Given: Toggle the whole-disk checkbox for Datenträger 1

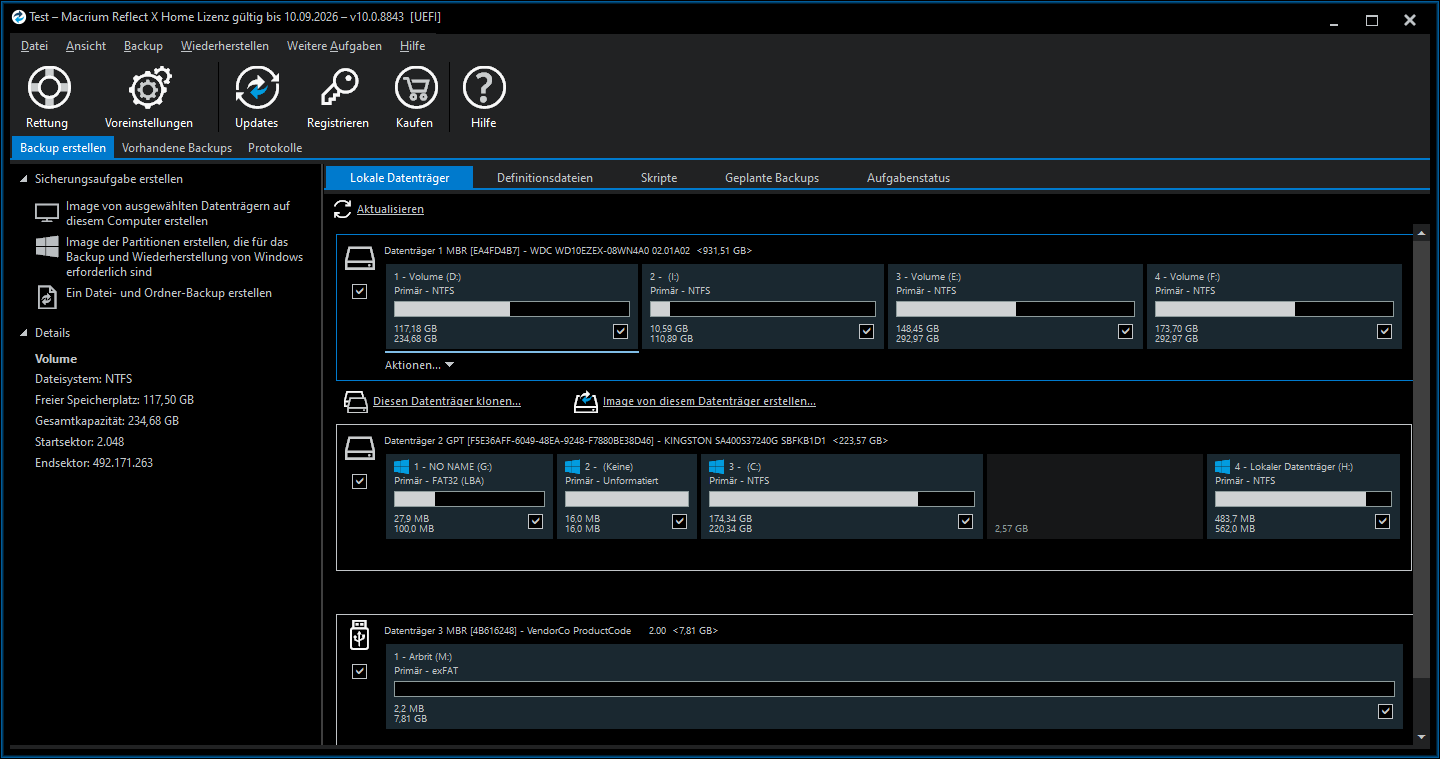Looking at the screenshot, I should [360, 292].
